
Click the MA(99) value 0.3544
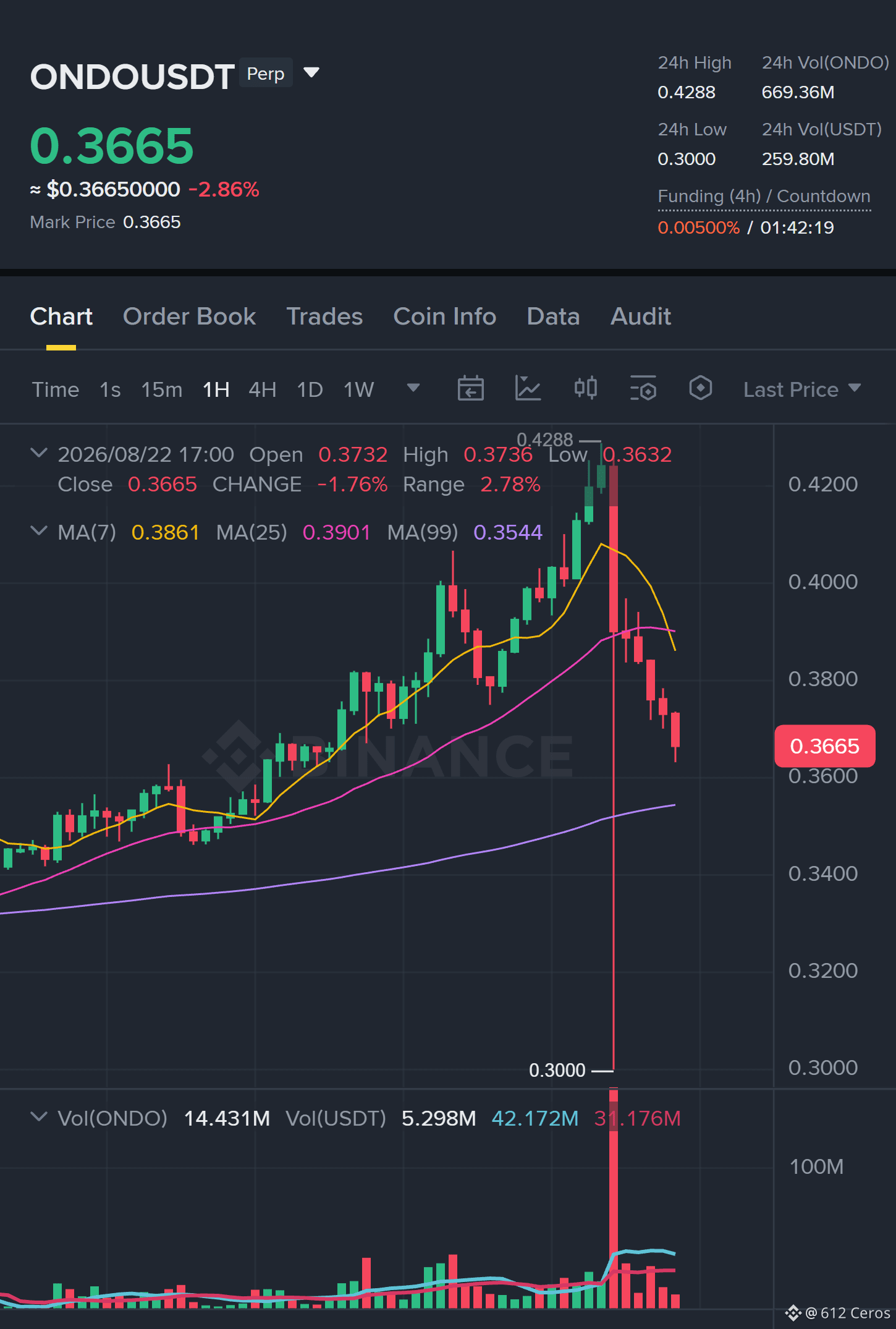tap(508, 532)
